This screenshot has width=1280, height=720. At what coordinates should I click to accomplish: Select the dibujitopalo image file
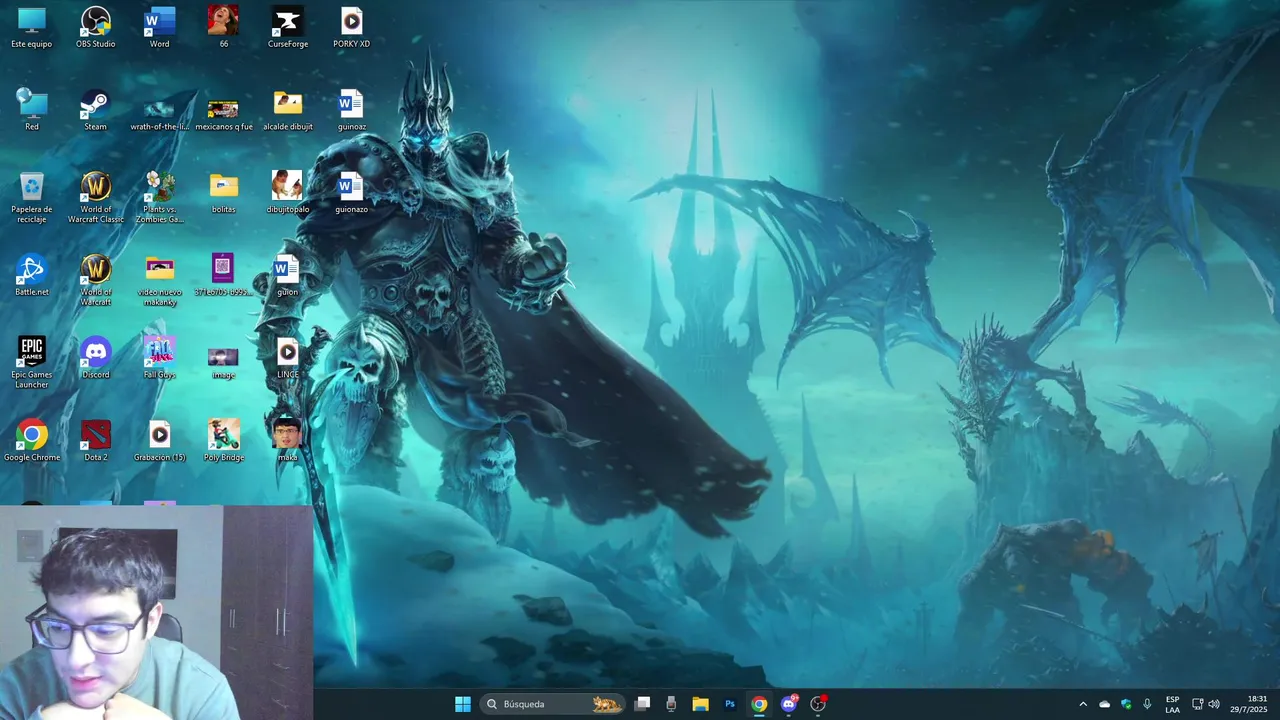288,192
